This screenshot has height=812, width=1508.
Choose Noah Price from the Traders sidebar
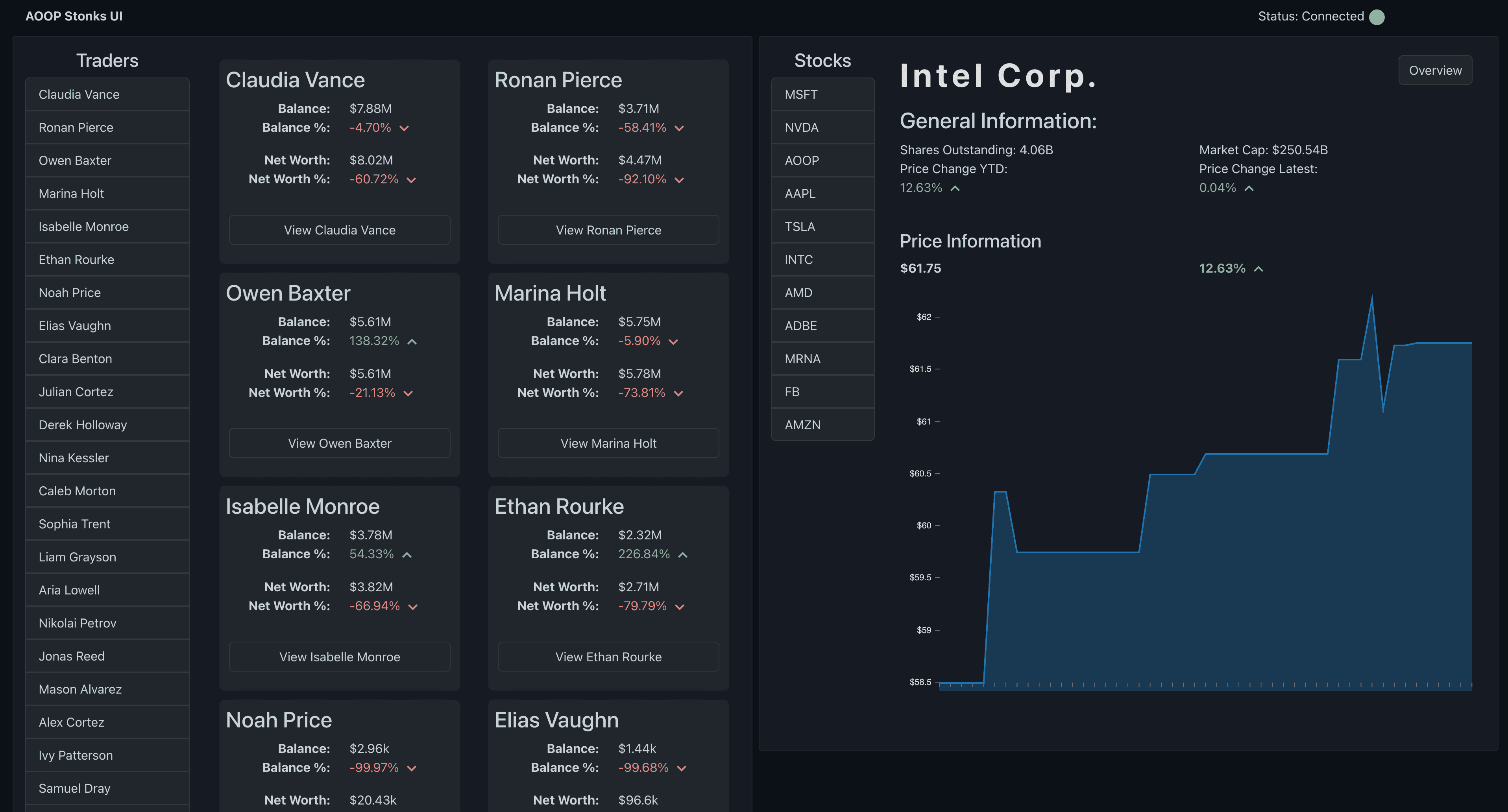(107, 292)
